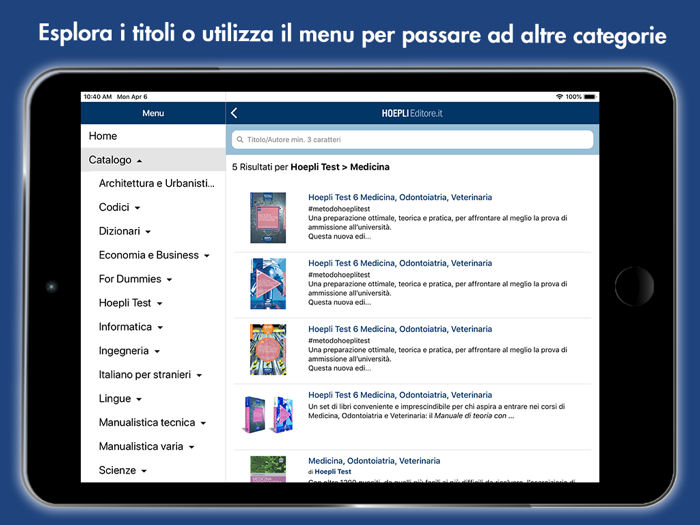The height and width of the screenshot is (525, 700).
Task: Open the Hoepli Test 6 title beside the blue play-arrow cover
Action: pos(400,263)
